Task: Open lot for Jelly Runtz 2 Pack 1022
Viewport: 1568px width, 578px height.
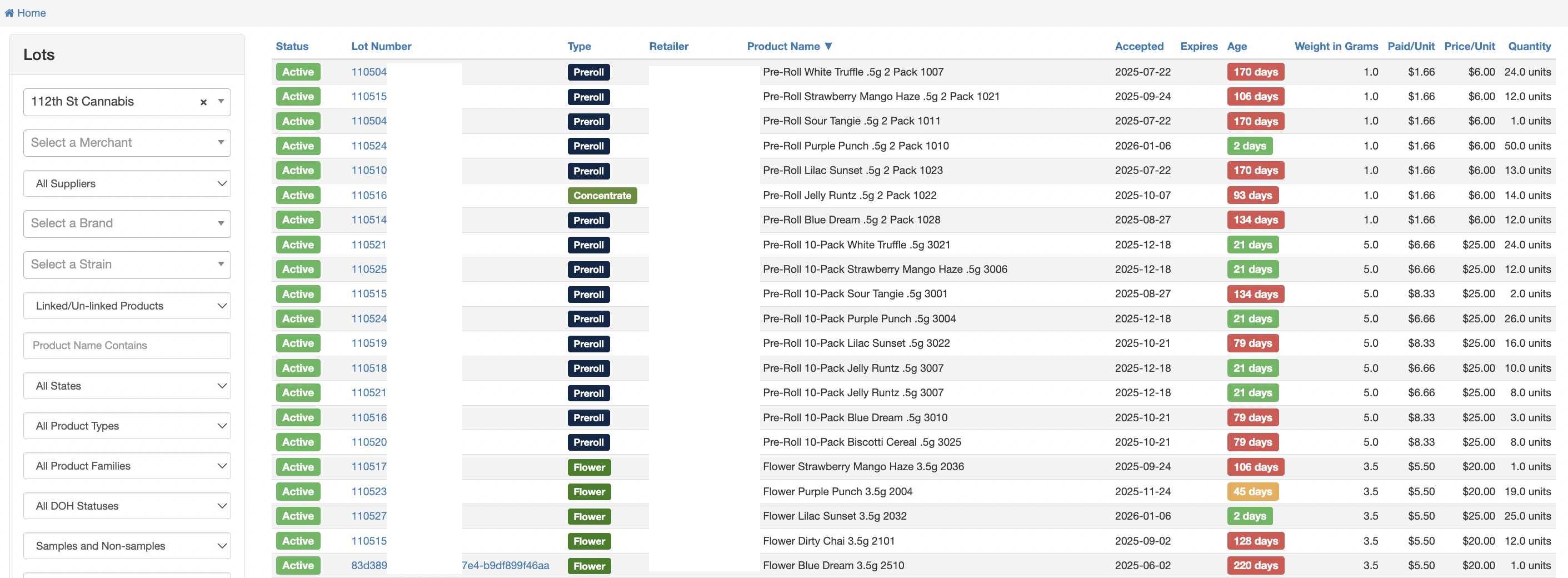Action: [x=369, y=196]
